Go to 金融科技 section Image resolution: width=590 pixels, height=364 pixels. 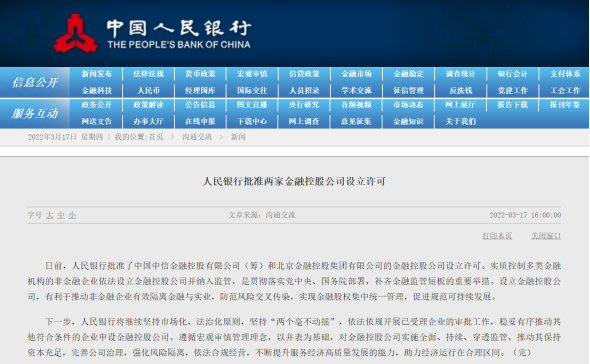pyautogui.click(x=97, y=90)
